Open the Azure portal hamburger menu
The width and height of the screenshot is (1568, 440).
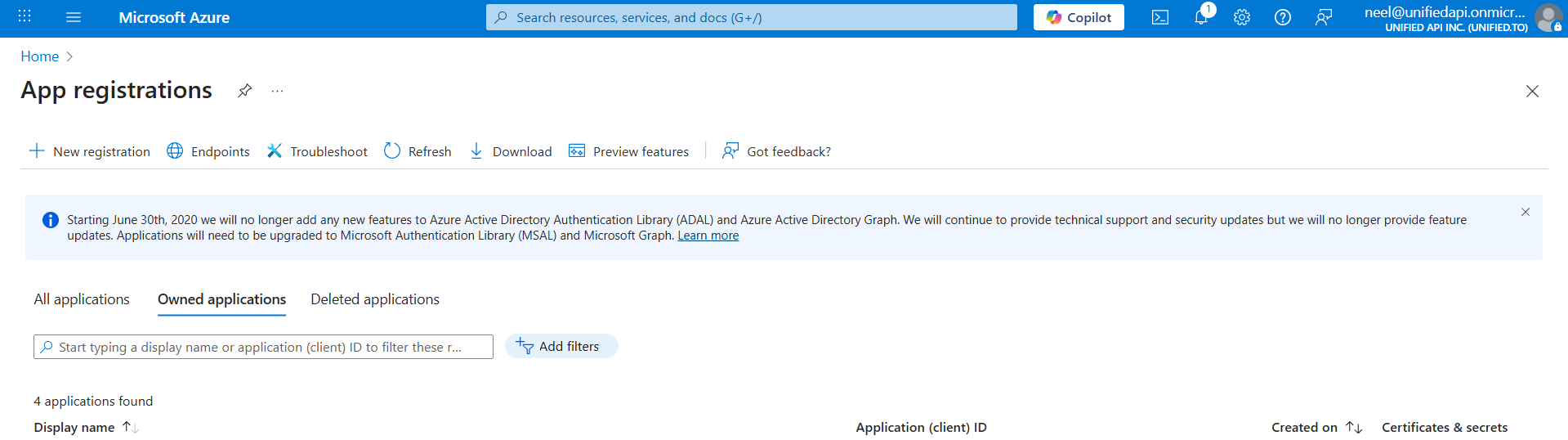(x=74, y=17)
